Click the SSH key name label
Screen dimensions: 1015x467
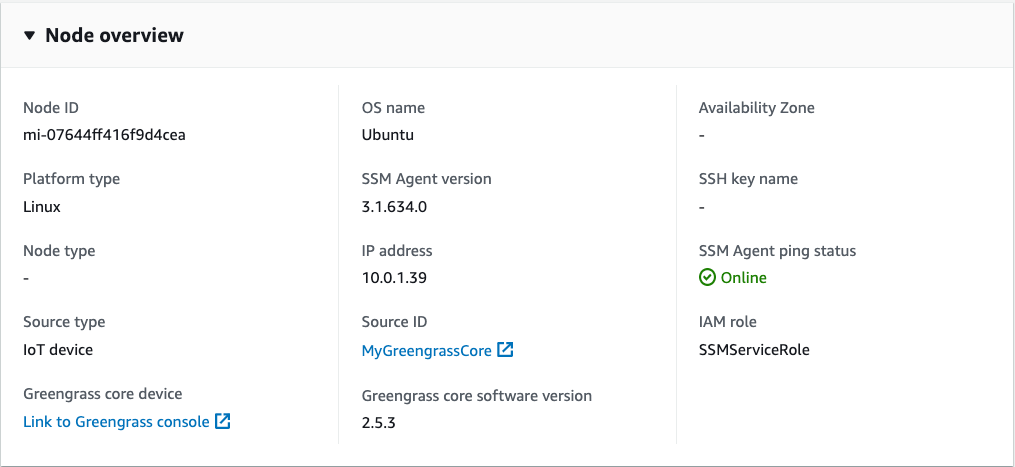tap(748, 179)
